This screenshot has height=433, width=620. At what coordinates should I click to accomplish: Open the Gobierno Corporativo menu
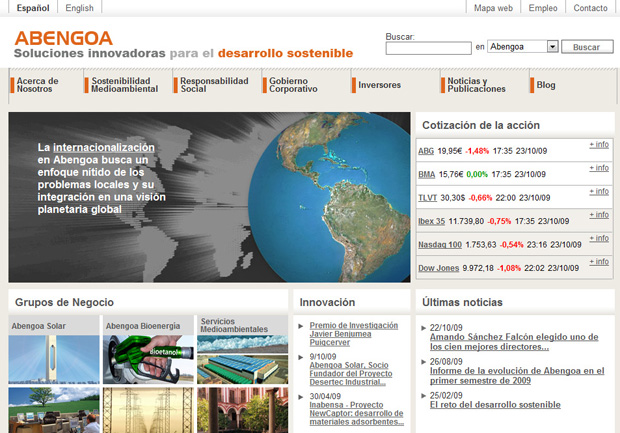point(293,85)
